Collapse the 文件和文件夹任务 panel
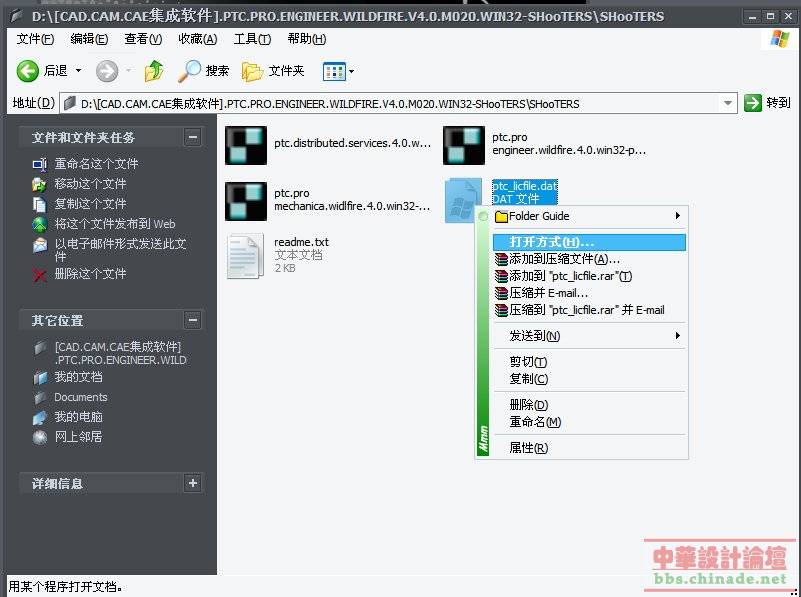 click(x=193, y=137)
